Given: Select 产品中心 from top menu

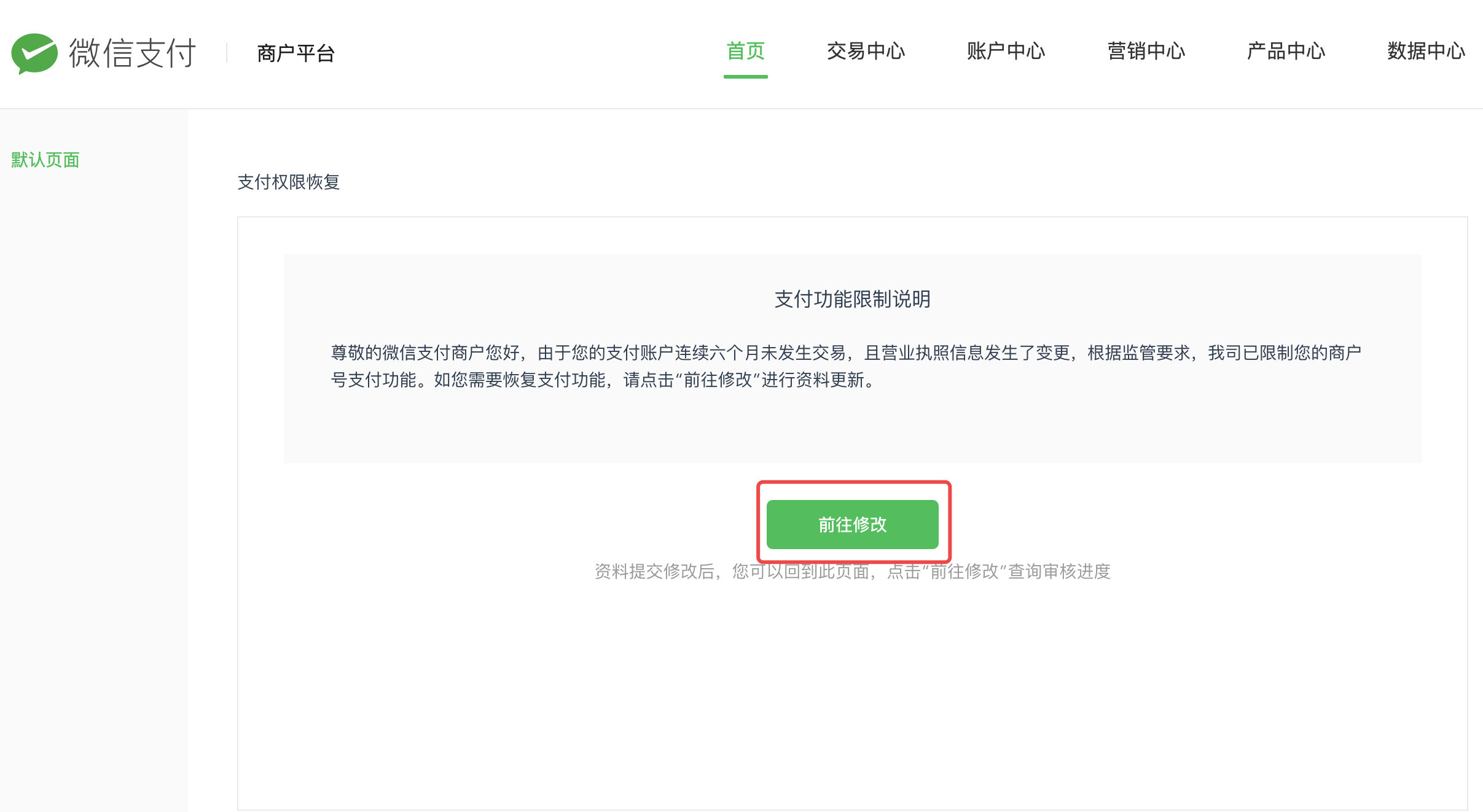Looking at the screenshot, I should 1286,51.
